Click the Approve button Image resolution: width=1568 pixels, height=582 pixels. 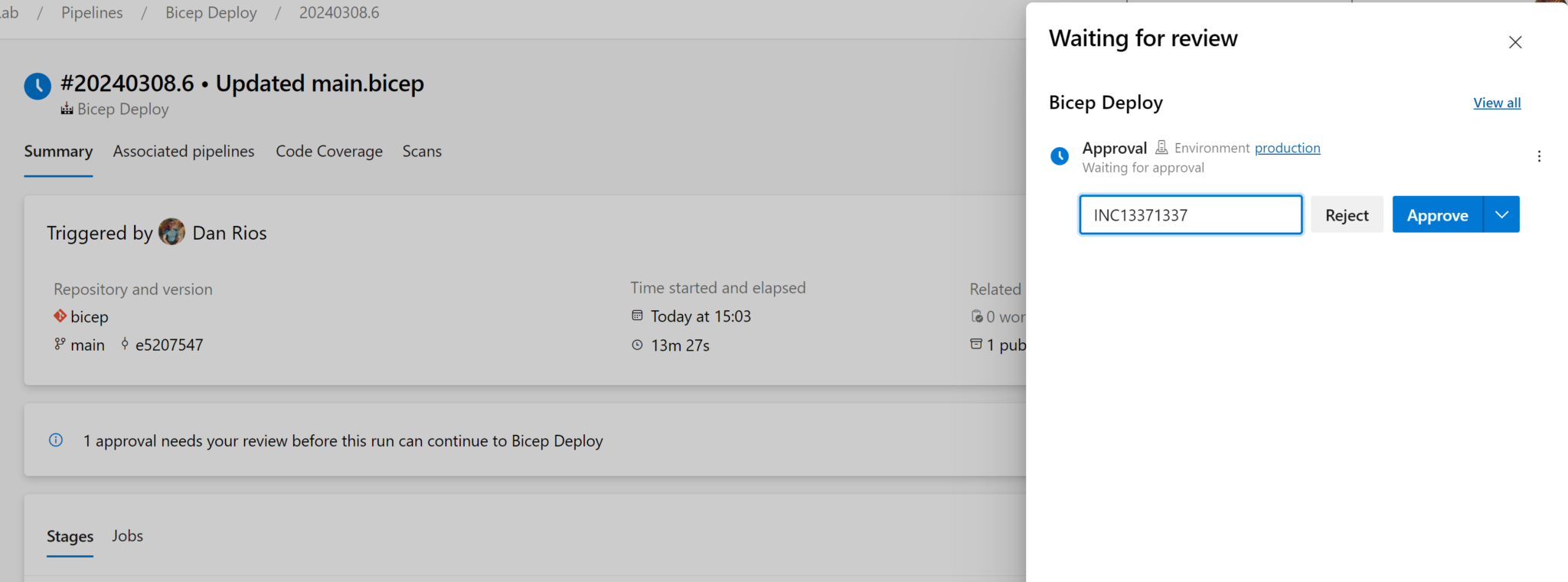pos(1437,214)
